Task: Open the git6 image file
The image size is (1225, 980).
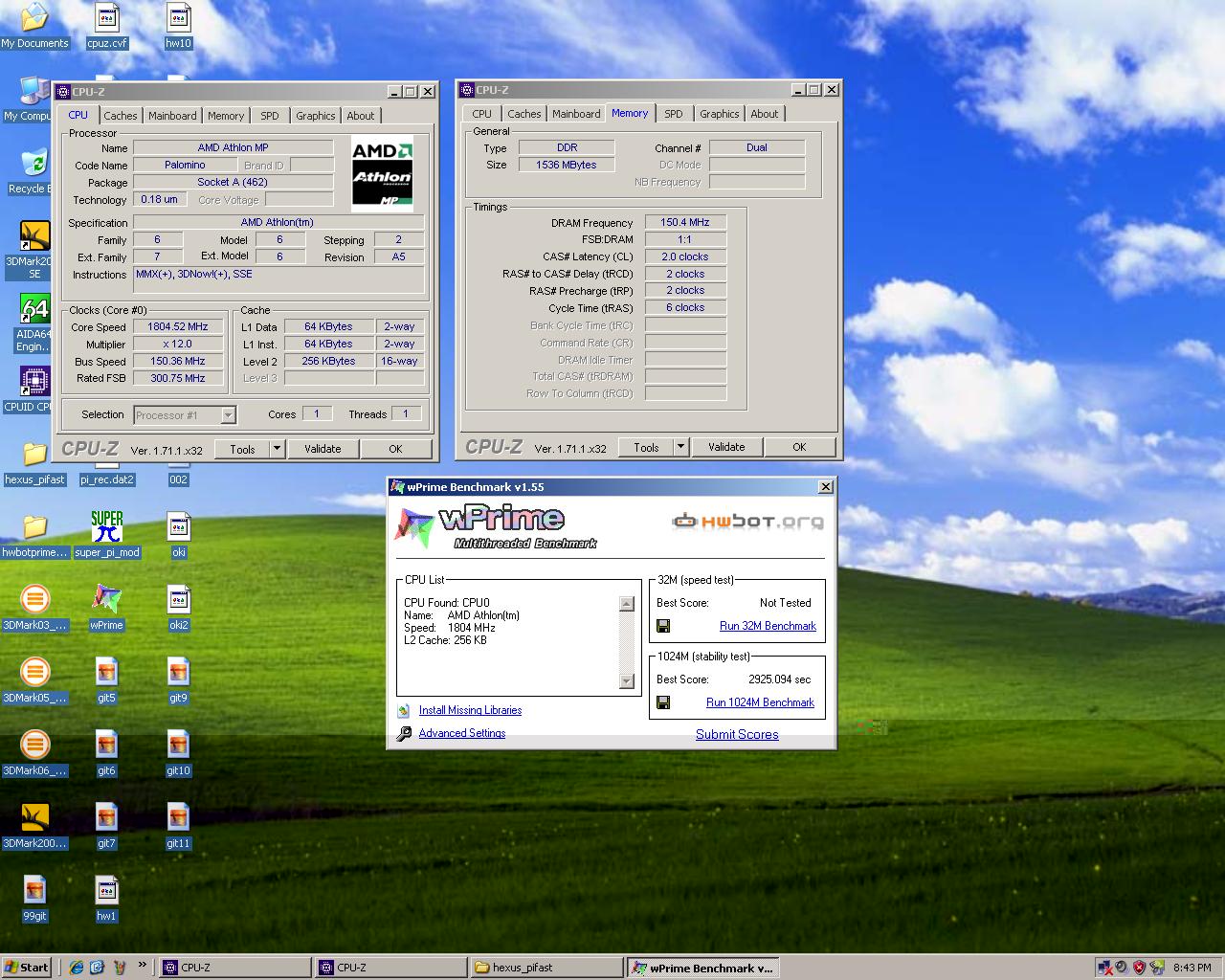Action: pos(106,754)
